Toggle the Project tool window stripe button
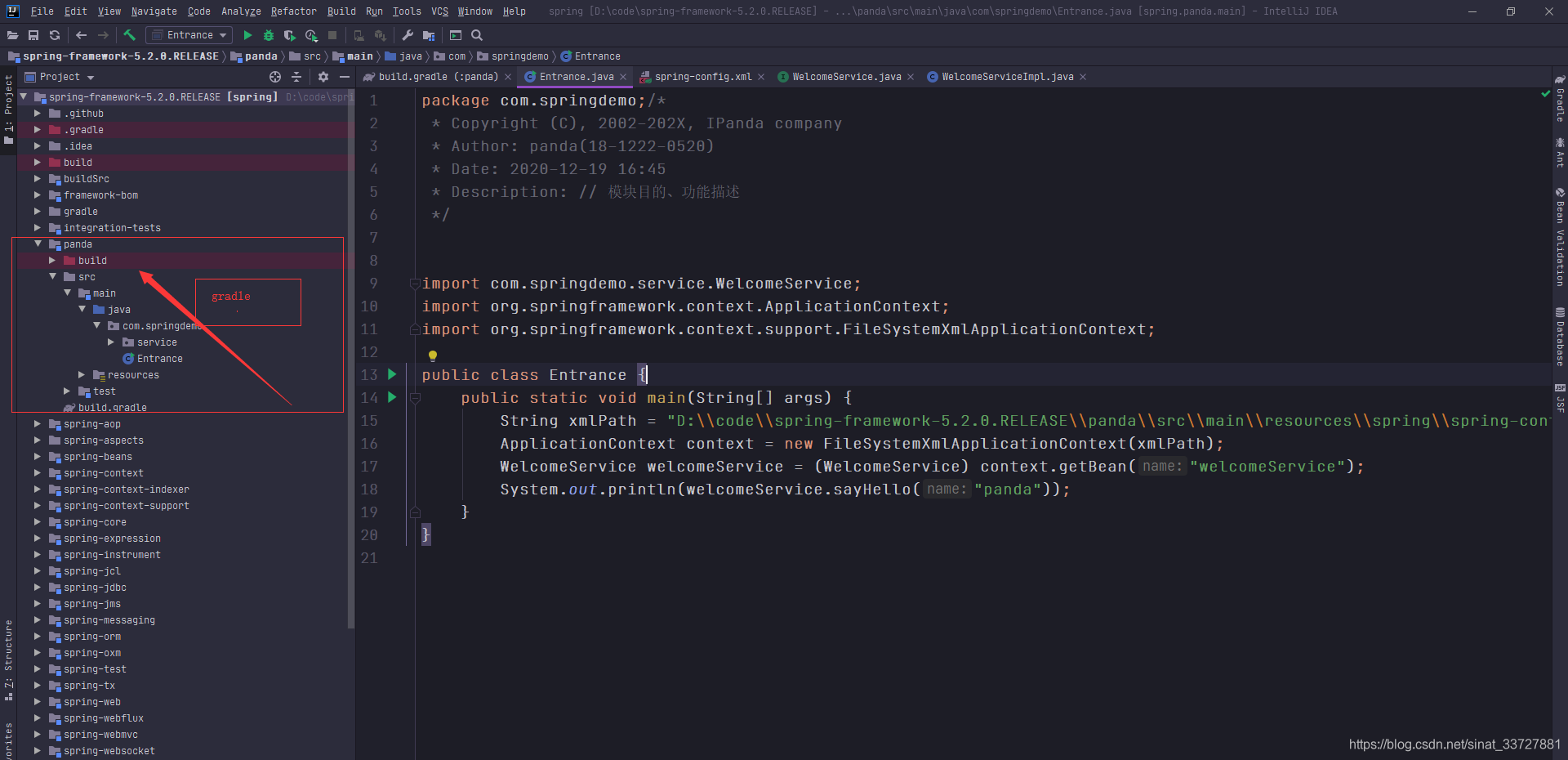The width and height of the screenshot is (1568, 760). (x=8, y=110)
